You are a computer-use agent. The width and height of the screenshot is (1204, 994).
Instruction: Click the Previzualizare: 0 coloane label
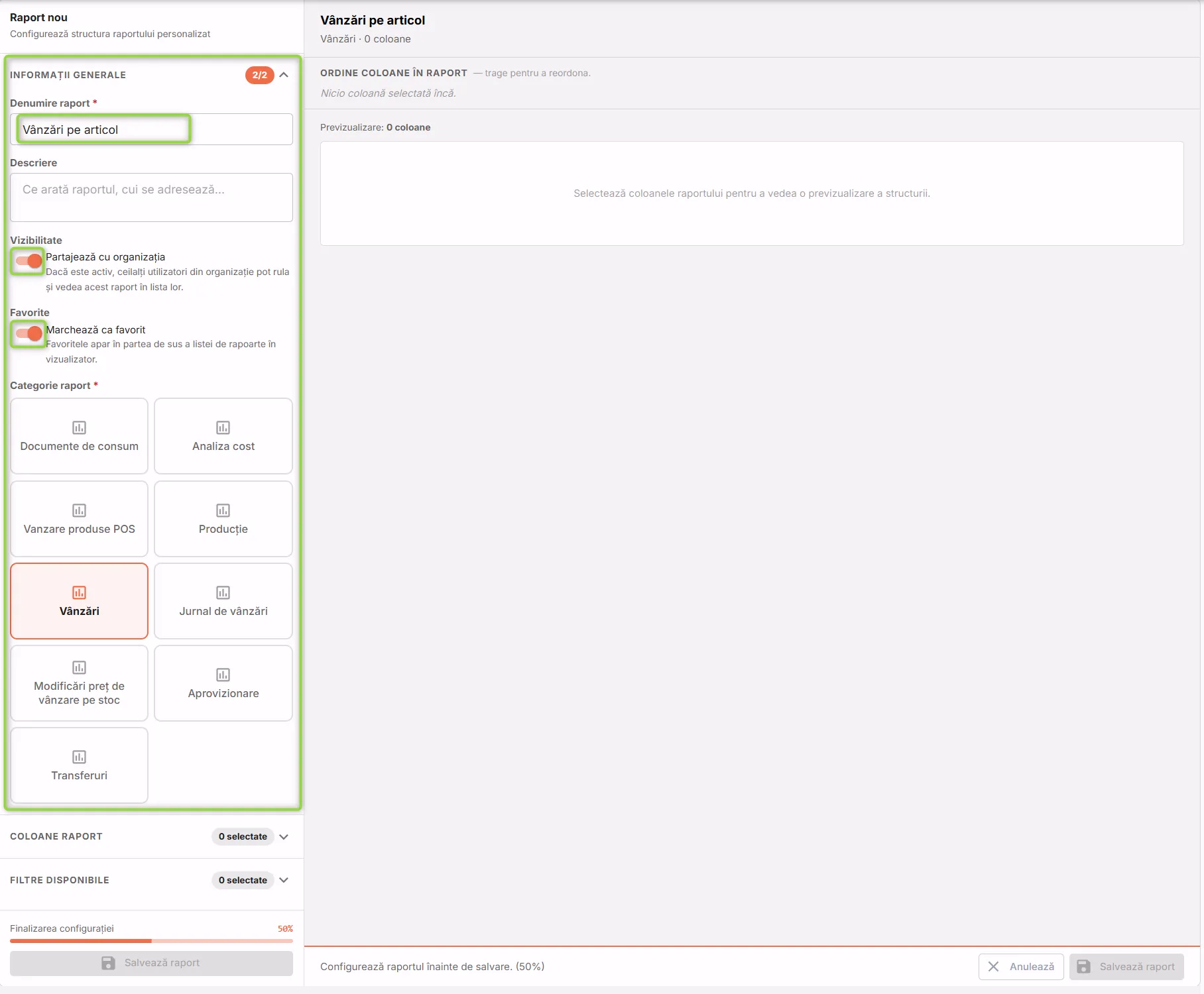point(375,127)
